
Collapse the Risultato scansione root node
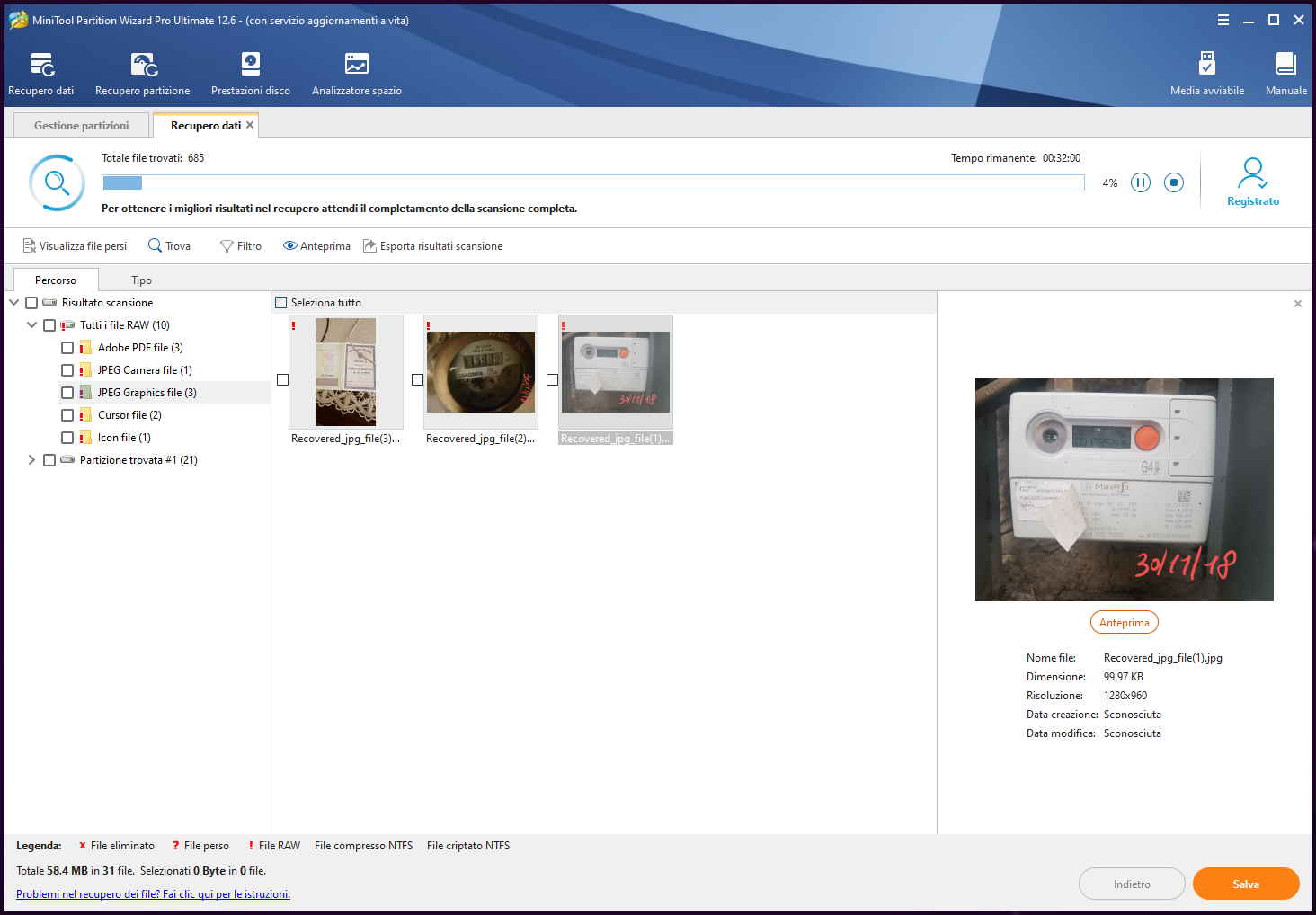pyautogui.click(x=14, y=303)
